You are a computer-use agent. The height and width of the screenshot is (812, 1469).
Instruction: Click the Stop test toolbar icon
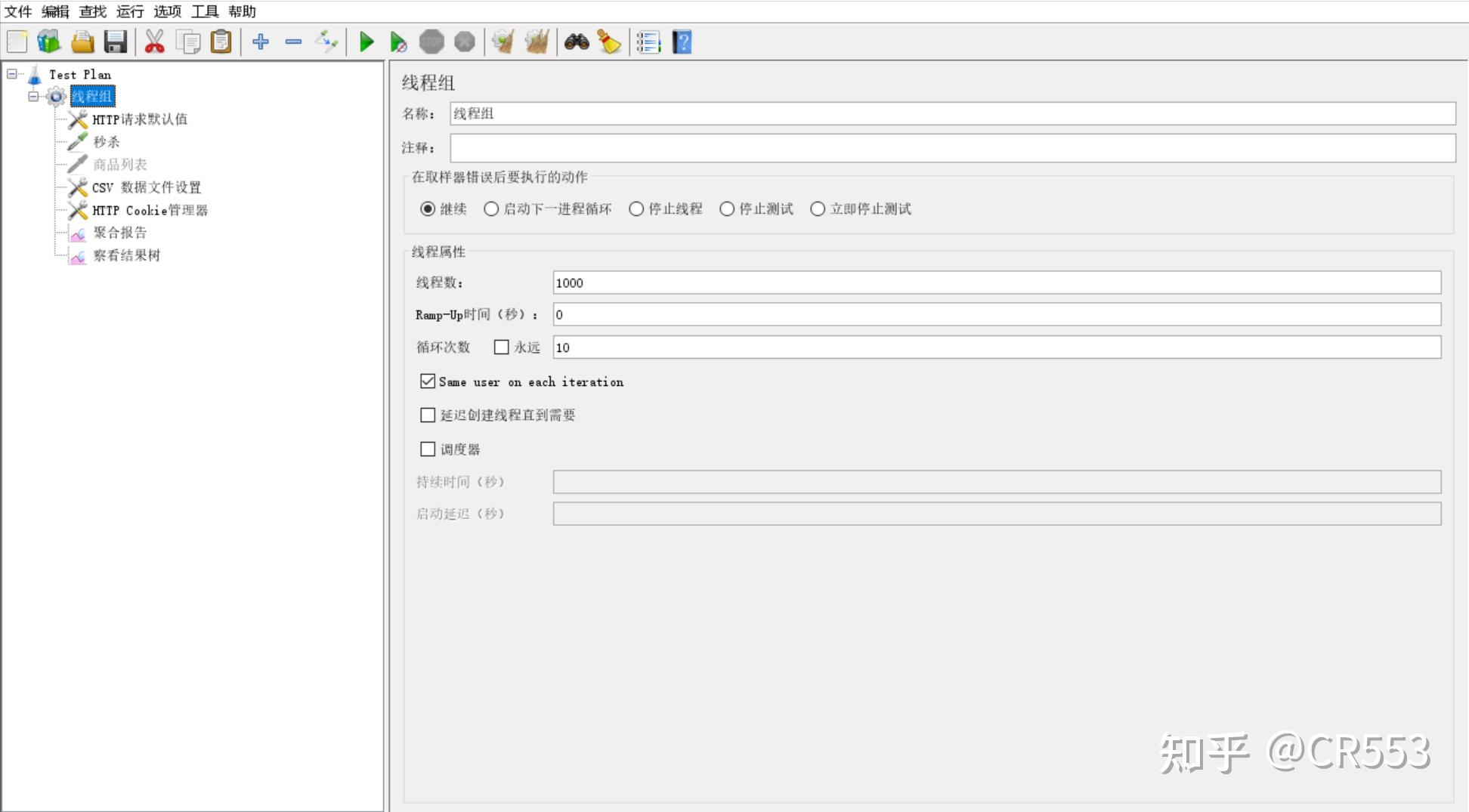pos(432,42)
